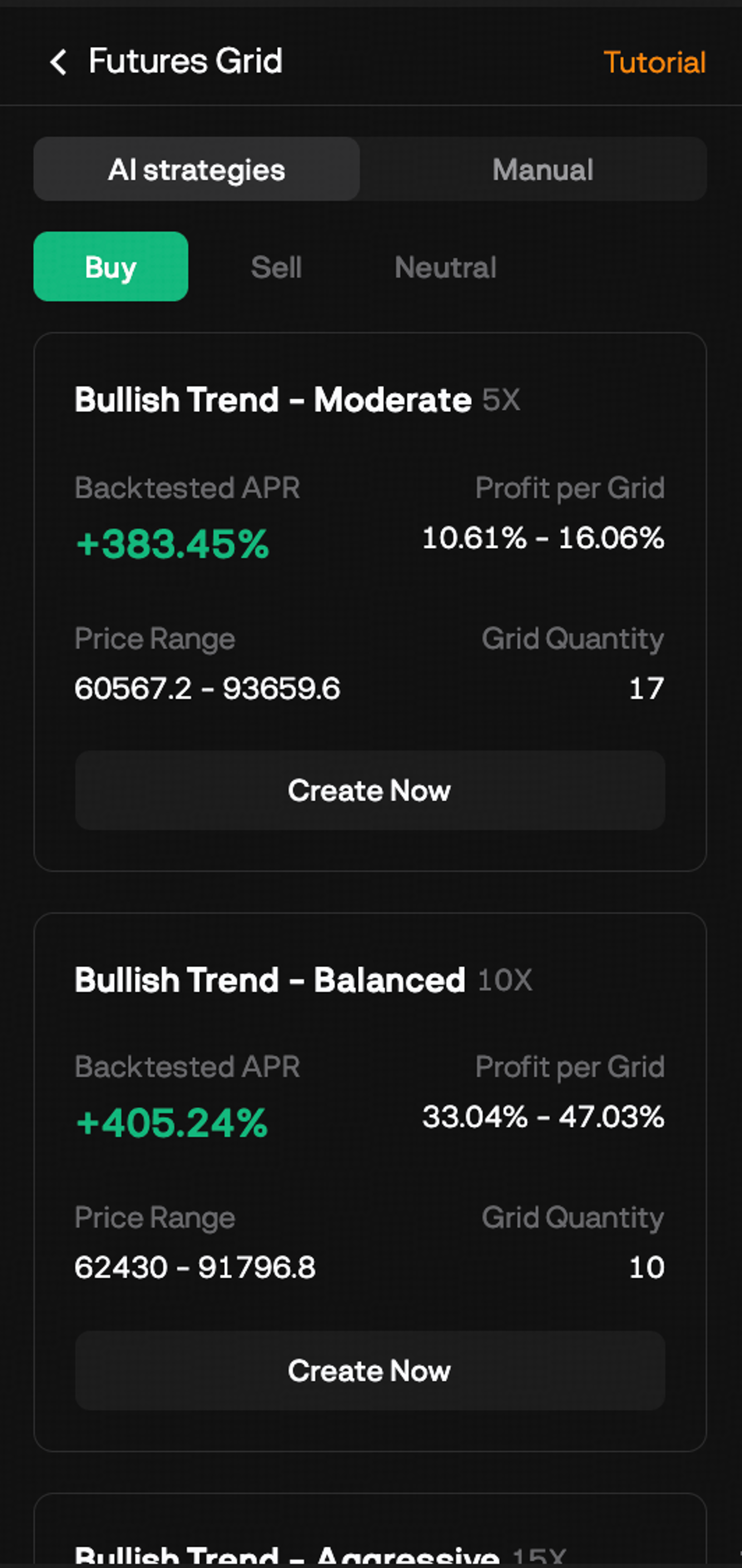Tap the +405.24% backtested APR value
The width and height of the screenshot is (742, 1568).
tap(172, 1122)
